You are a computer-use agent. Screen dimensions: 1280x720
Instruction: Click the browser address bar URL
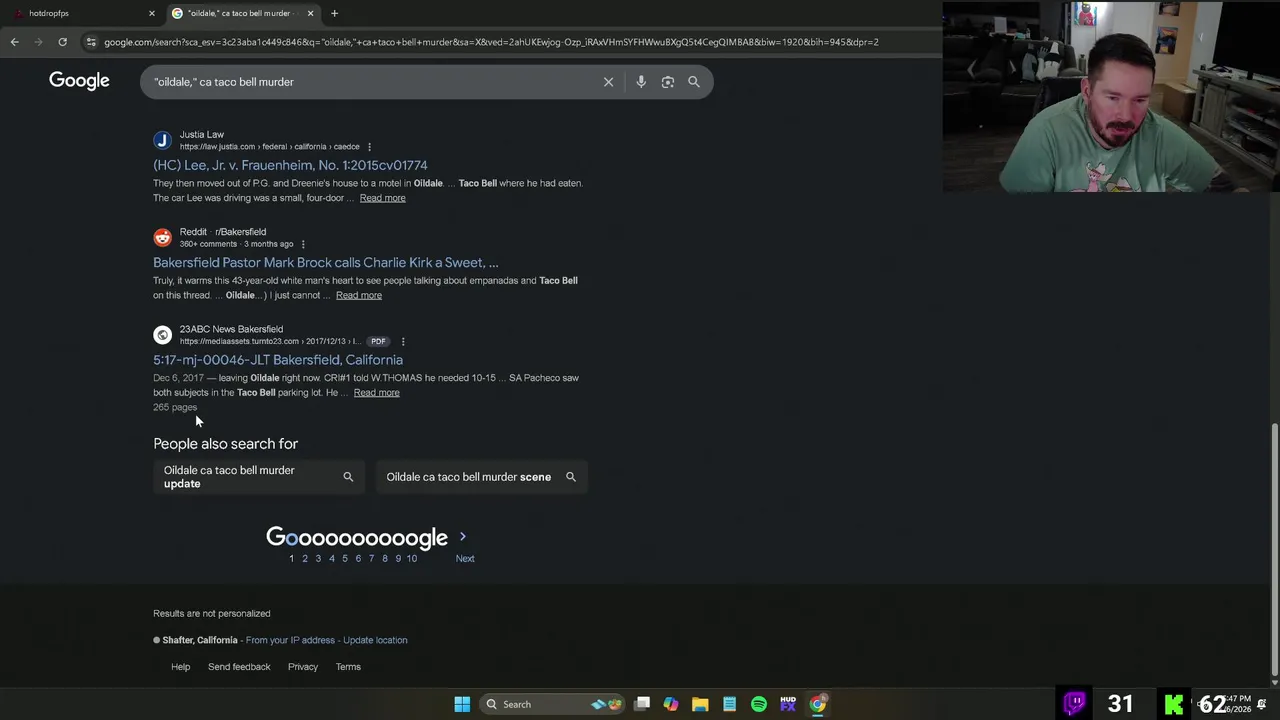490,42
